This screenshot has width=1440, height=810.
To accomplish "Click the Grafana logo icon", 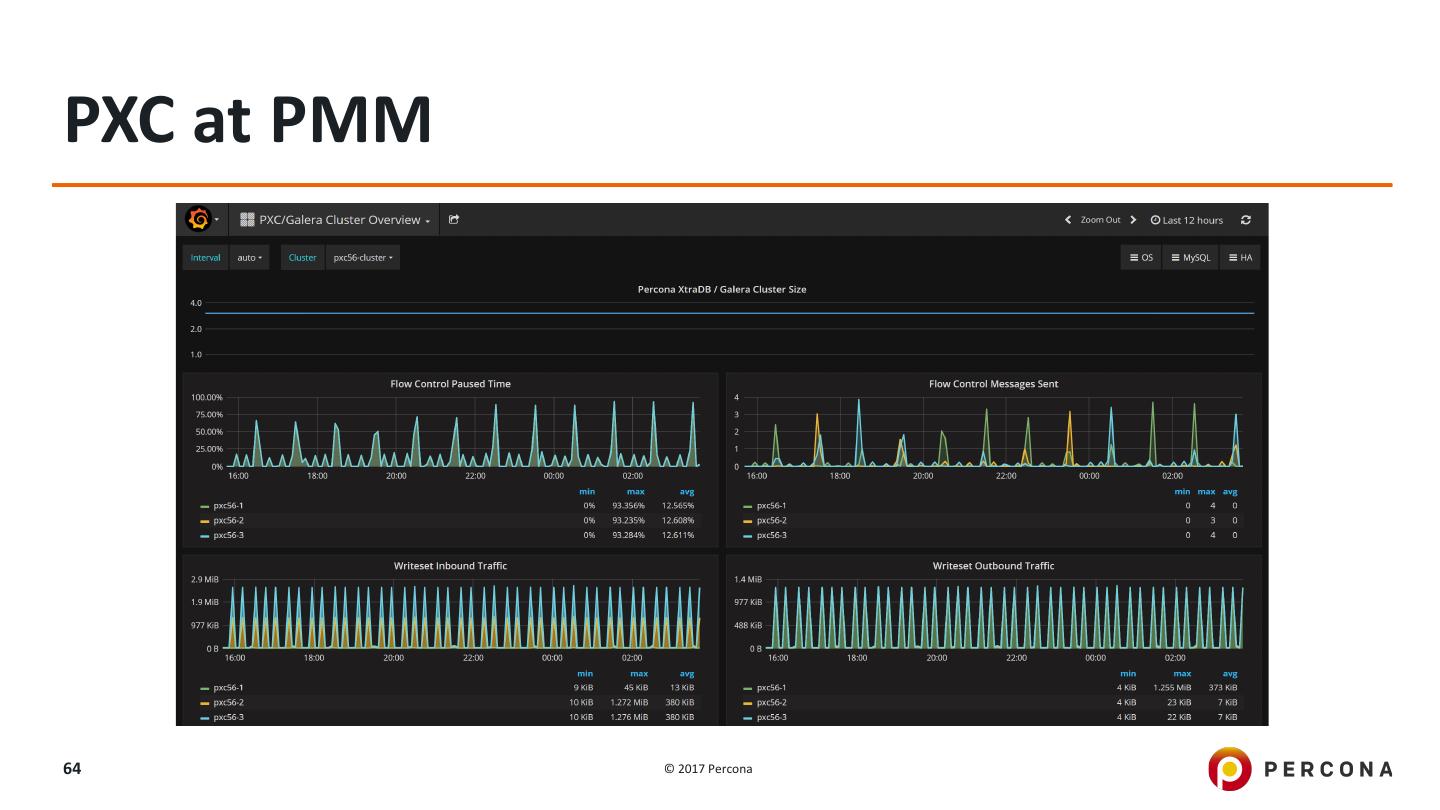I will click(198, 219).
